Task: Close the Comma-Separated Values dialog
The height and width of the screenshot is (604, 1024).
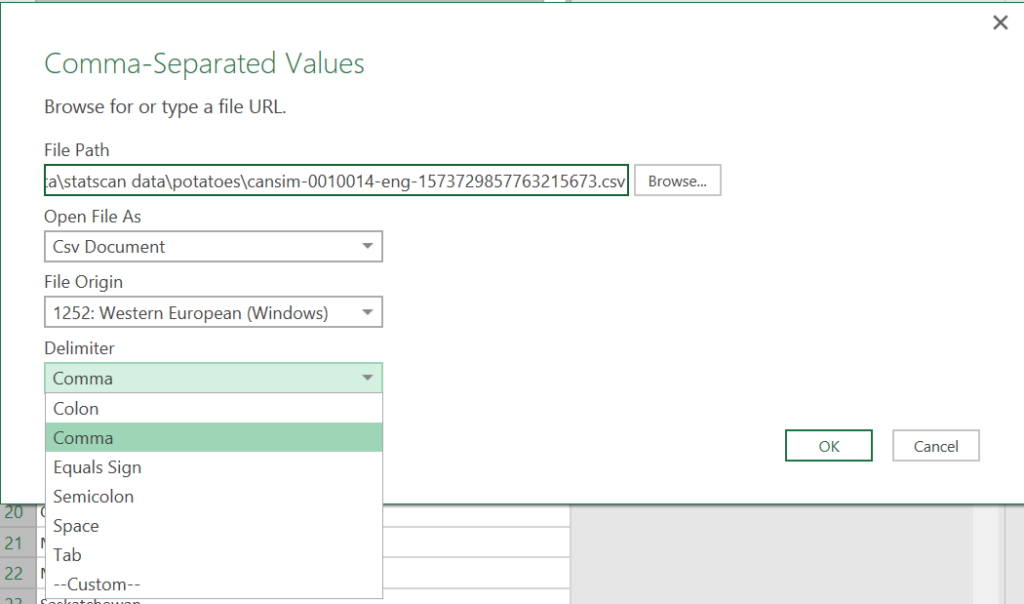Action: [x=999, y=23]
